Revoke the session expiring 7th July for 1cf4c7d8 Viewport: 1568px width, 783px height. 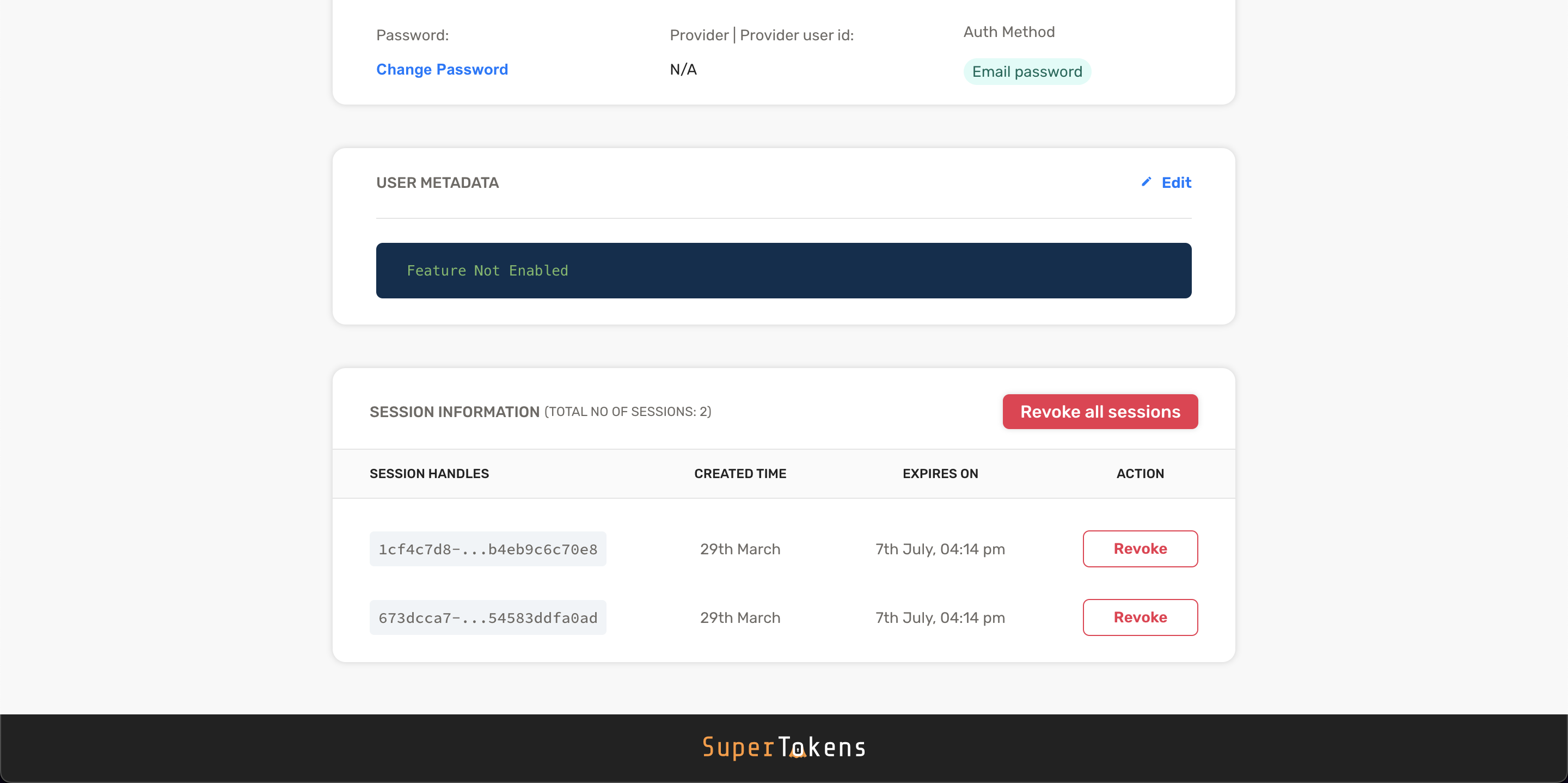click(x=1140, y=548)
